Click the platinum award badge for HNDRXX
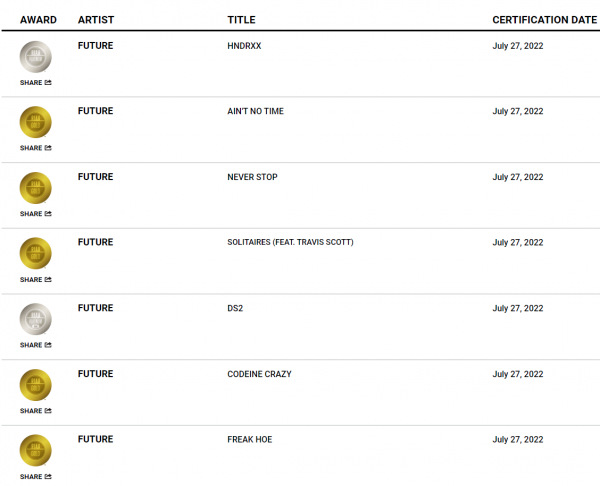The height and width of the screenshot is (486, 600). pos(36,57)
